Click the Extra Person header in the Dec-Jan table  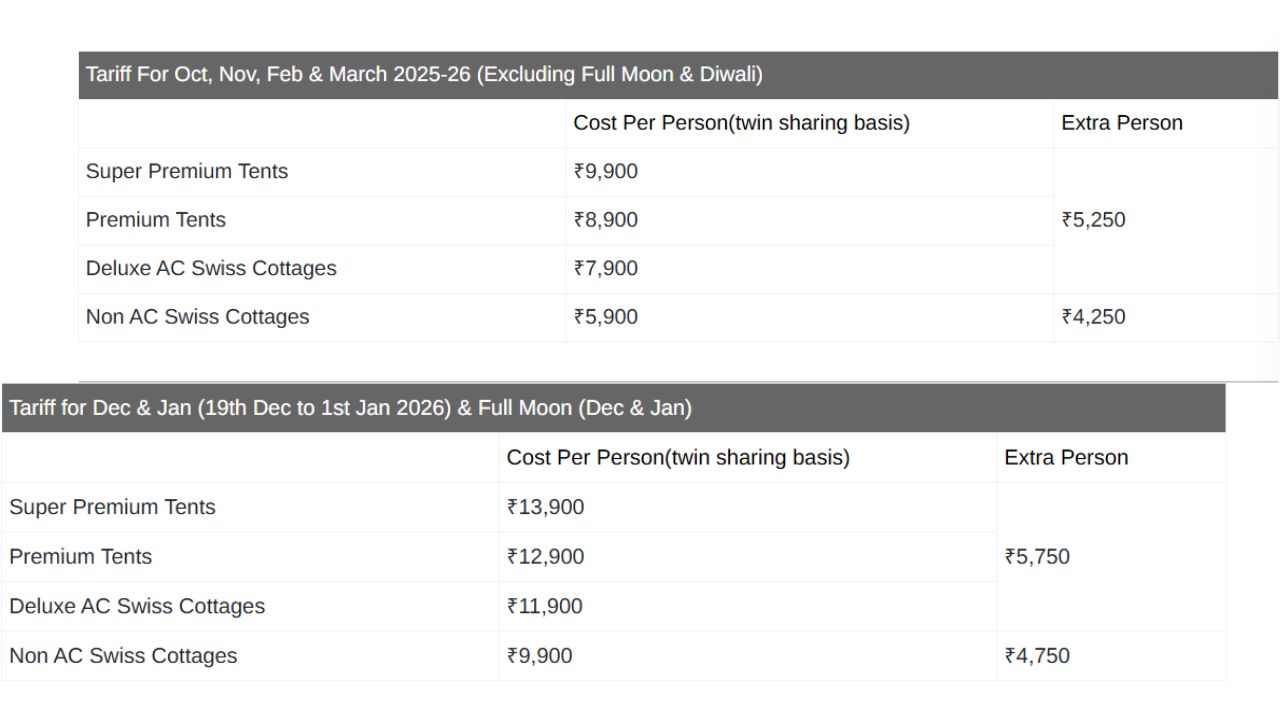pos(1066,458)
